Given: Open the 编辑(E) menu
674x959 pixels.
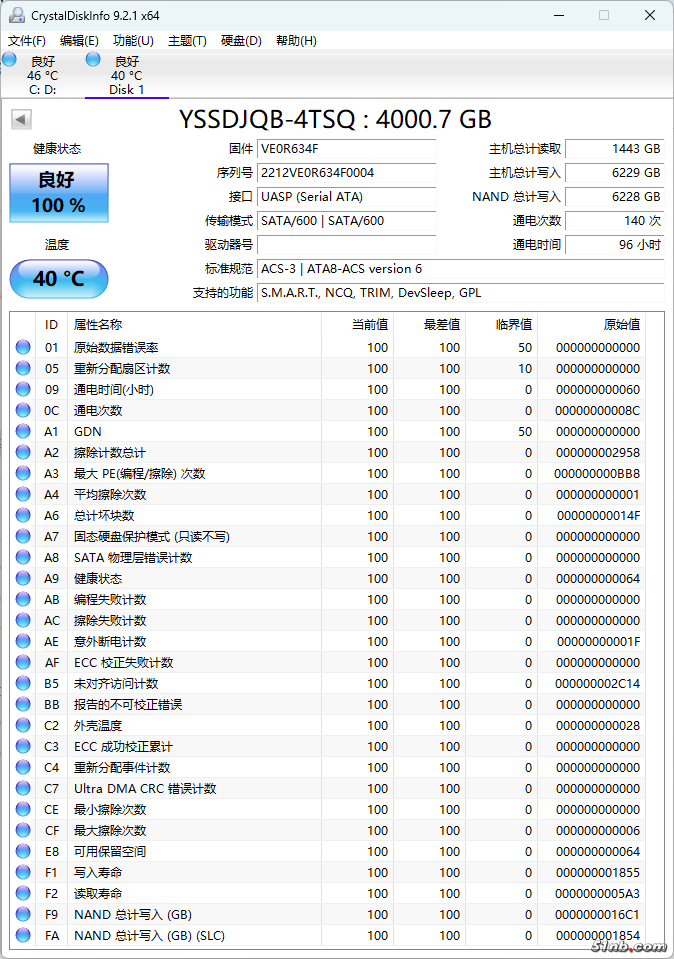Looking at the screenshot, I should click(x=79, y=41).
